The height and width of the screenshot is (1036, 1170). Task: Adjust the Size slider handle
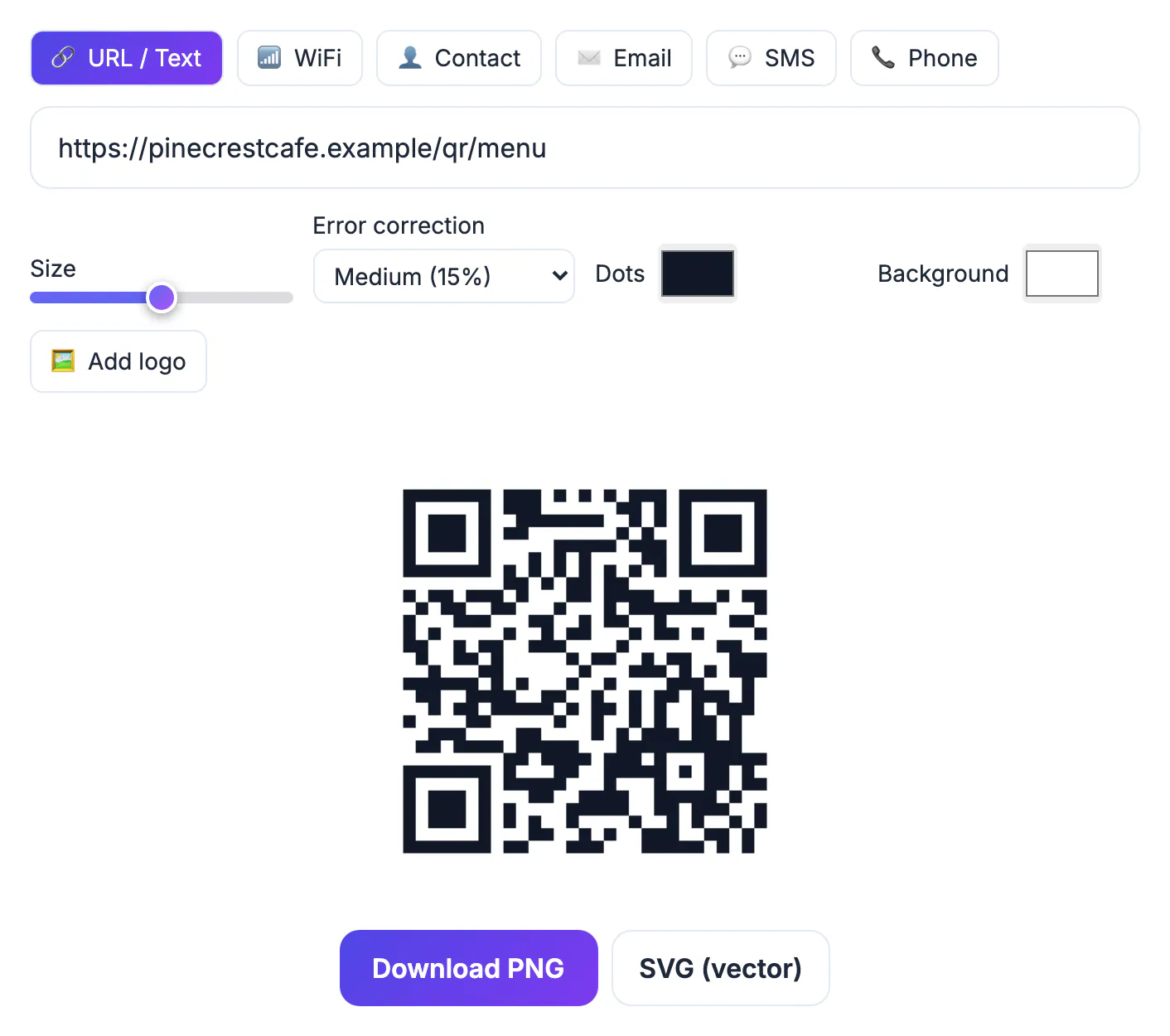point(162,297)
